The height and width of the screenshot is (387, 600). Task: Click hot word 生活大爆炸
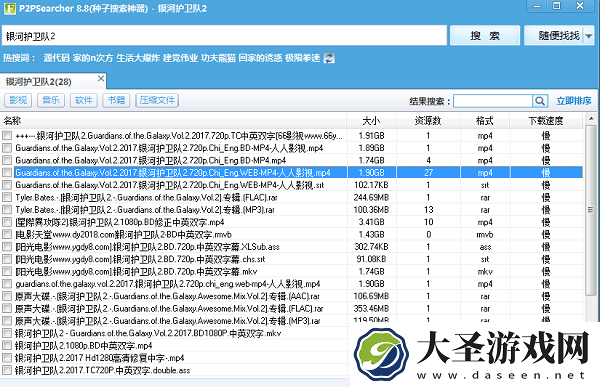tap(138, 58)
